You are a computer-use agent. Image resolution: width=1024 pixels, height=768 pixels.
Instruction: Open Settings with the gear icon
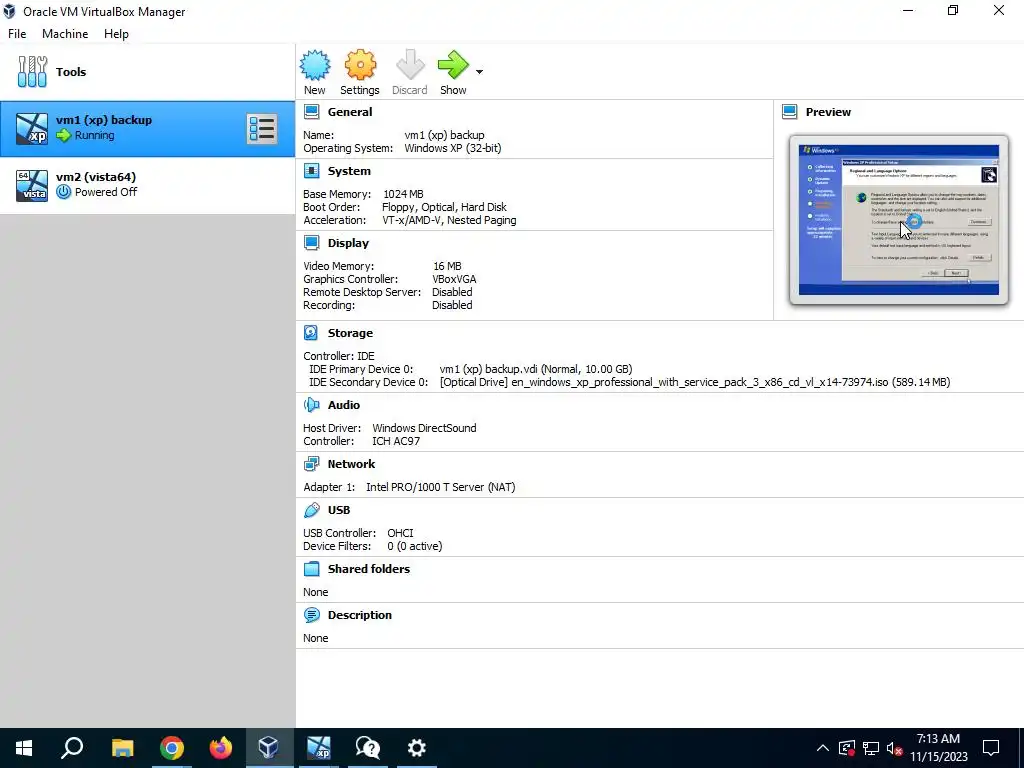(360, 65)
